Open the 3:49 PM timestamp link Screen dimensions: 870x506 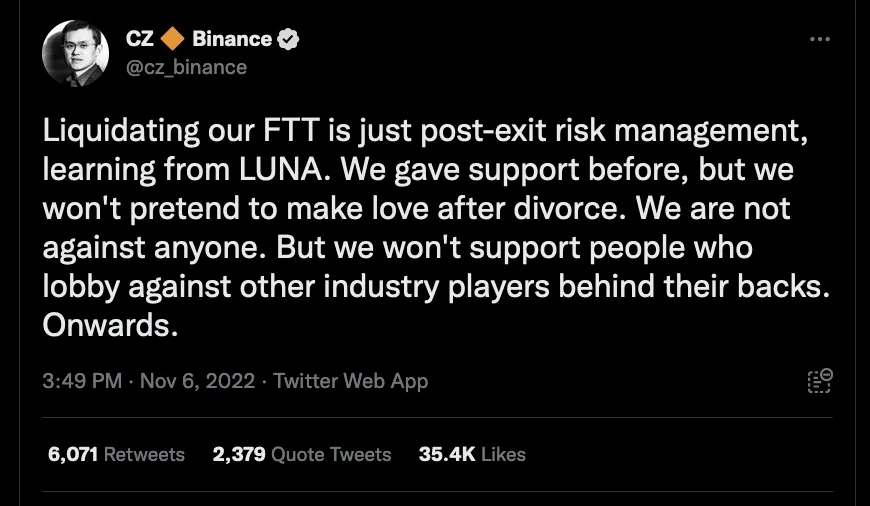click(x=83, y=381)
